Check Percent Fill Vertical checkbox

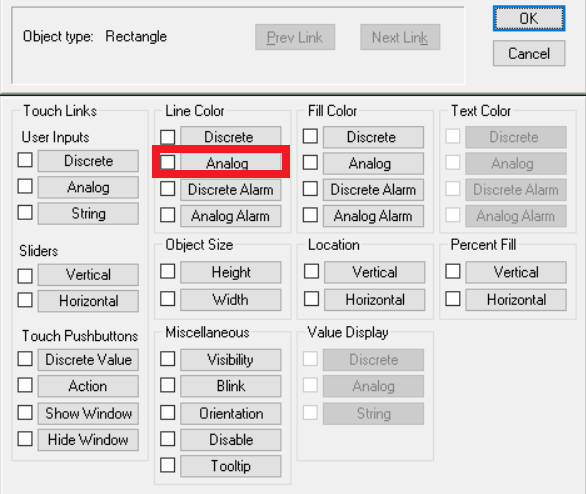453,271
